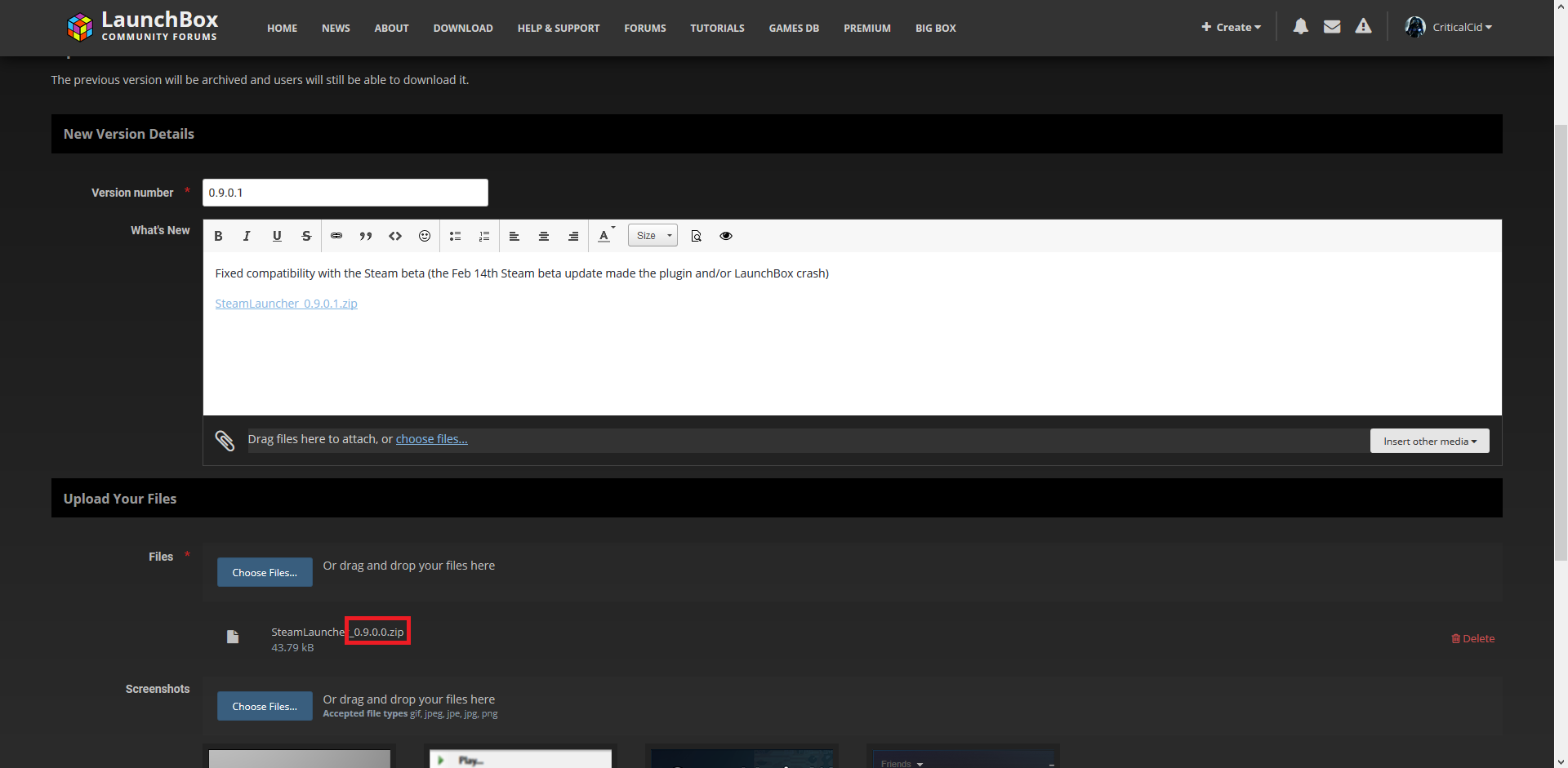Screen dimensions: 1568x768
Task: Open the messages envelope icon
Action: [1332, 27]
